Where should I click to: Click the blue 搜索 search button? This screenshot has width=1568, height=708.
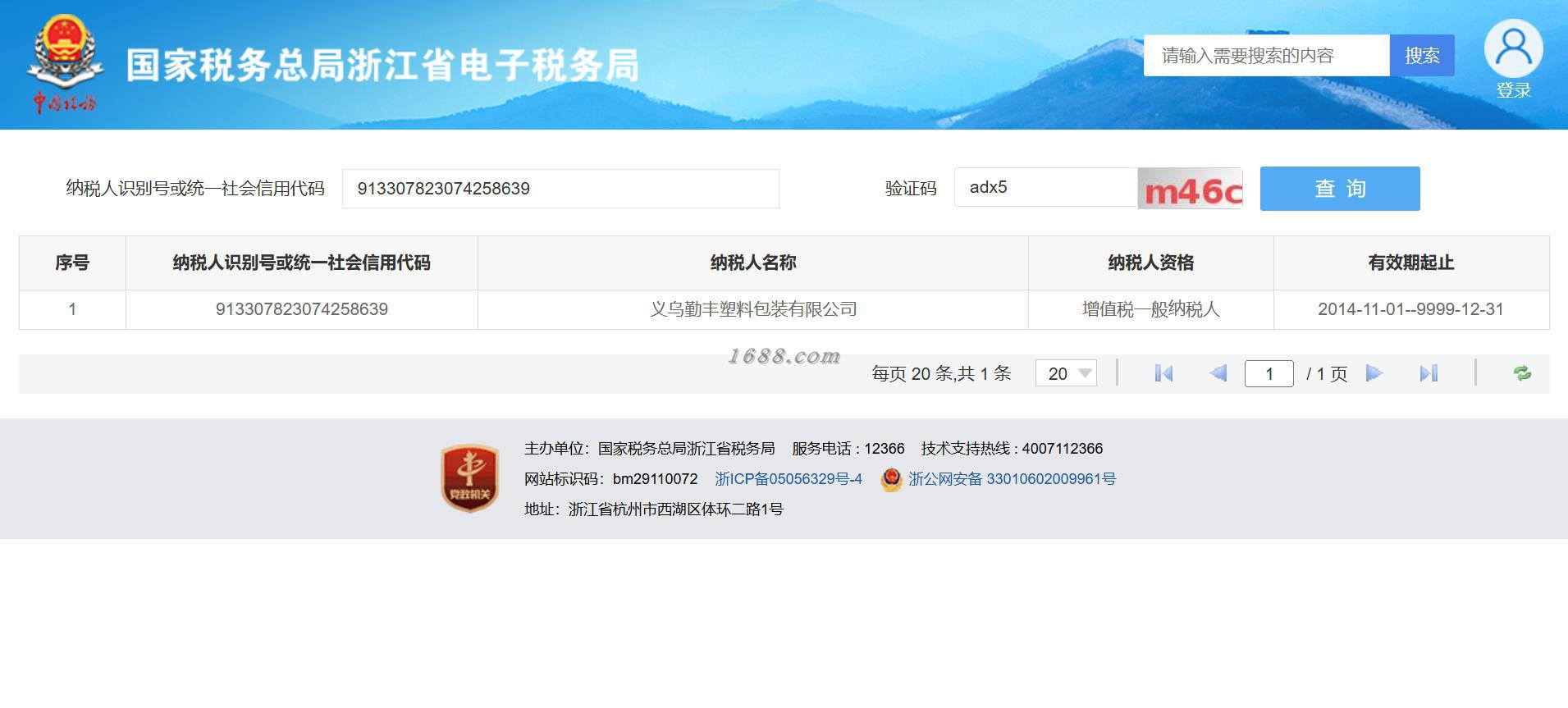[1422, 55]
